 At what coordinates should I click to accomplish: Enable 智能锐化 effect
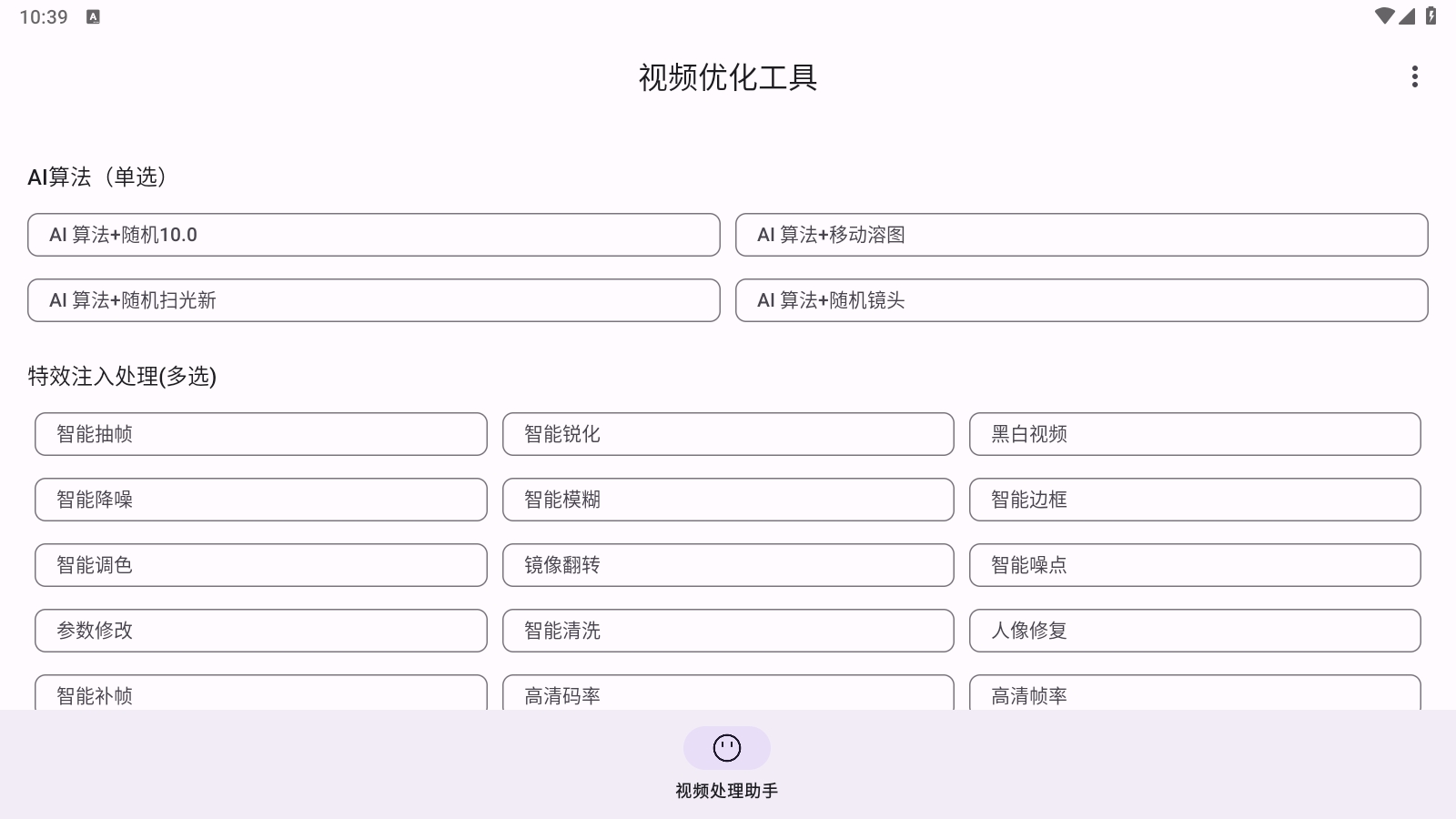pos(728,434)
